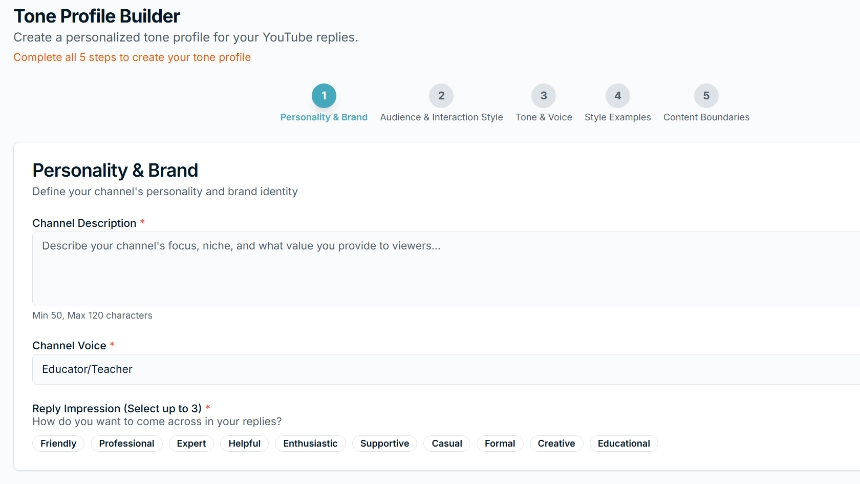This screenshot has width=860, height=484.
Task: Choose the Formal impression chip
Action: coord(500,444)
